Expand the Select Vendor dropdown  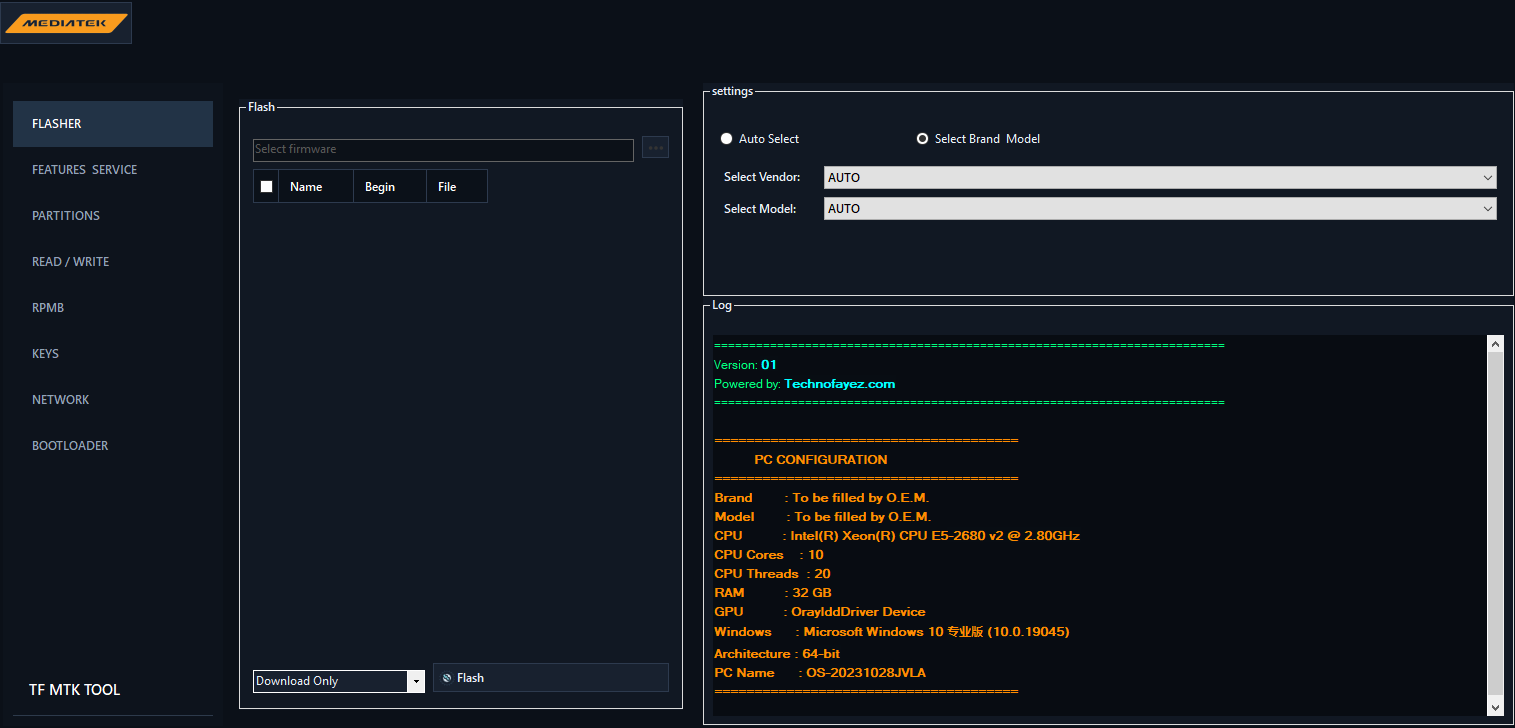pyautogui.click(x=1160, y=177)
